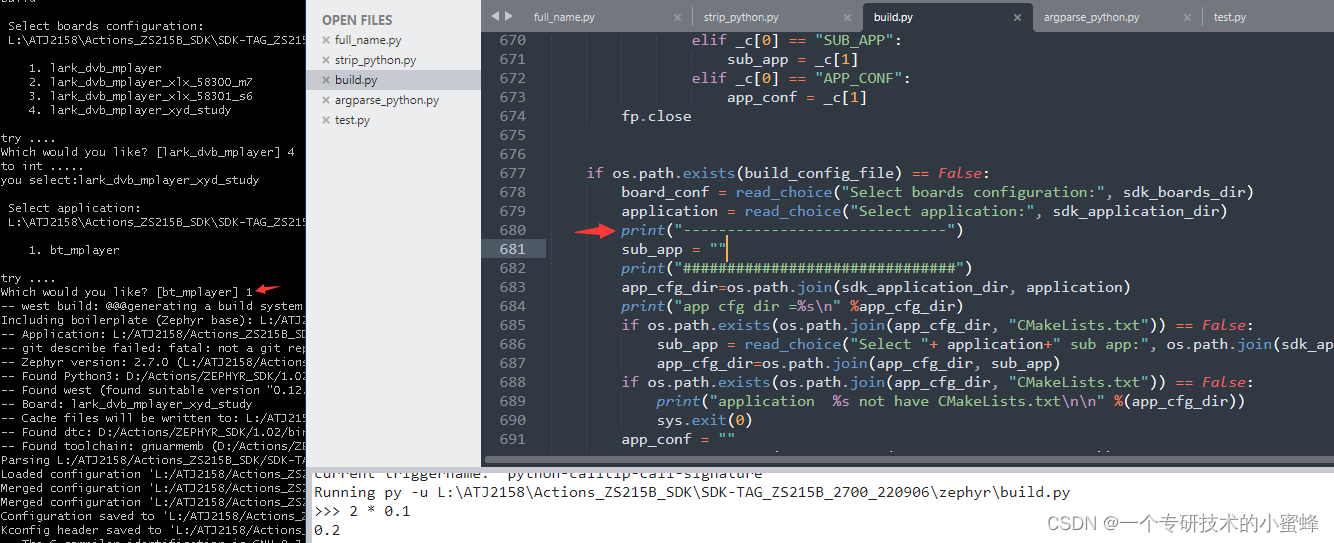1334x543 pixels.
Task: Open full_name.py from the Open Files list
Action: click(x=368, y=40)
